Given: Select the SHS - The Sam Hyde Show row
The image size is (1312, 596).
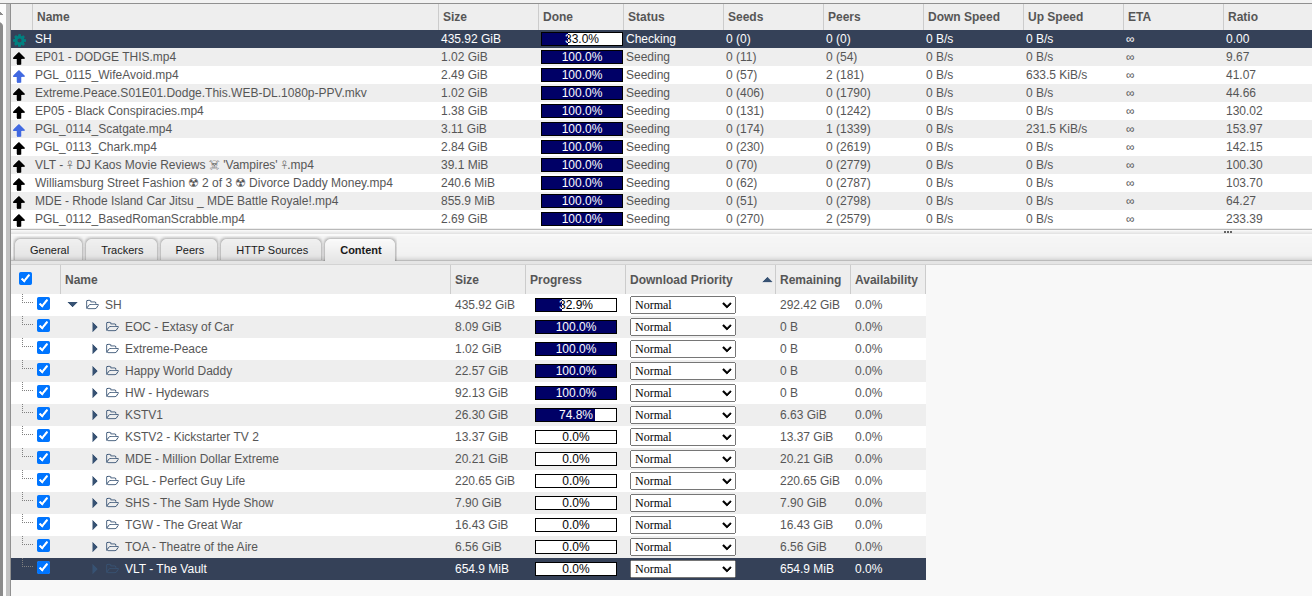Looking at the screenshot, I should click(x=468, y=503).
